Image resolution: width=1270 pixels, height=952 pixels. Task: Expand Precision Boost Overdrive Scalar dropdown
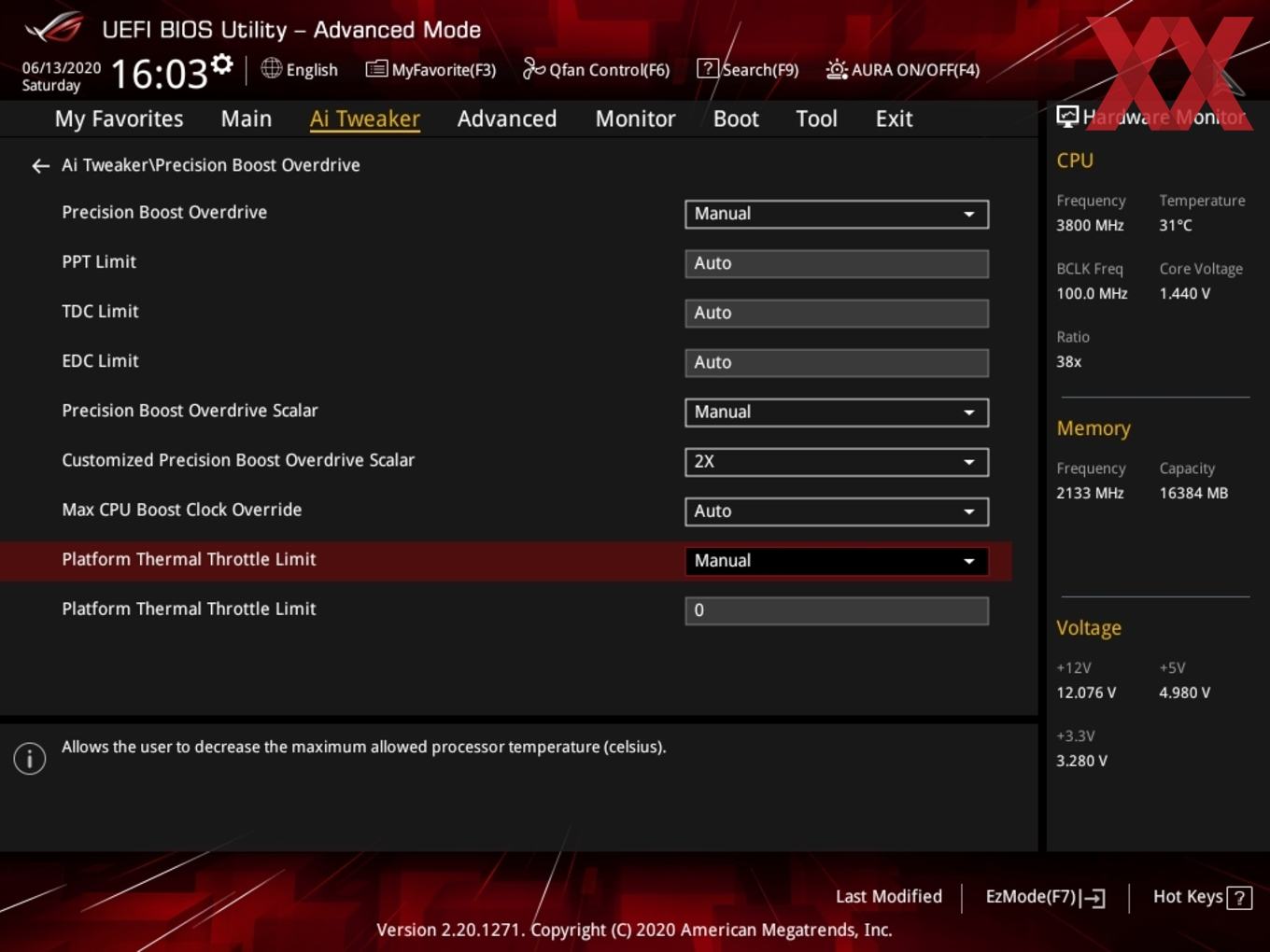pos(837,413)
